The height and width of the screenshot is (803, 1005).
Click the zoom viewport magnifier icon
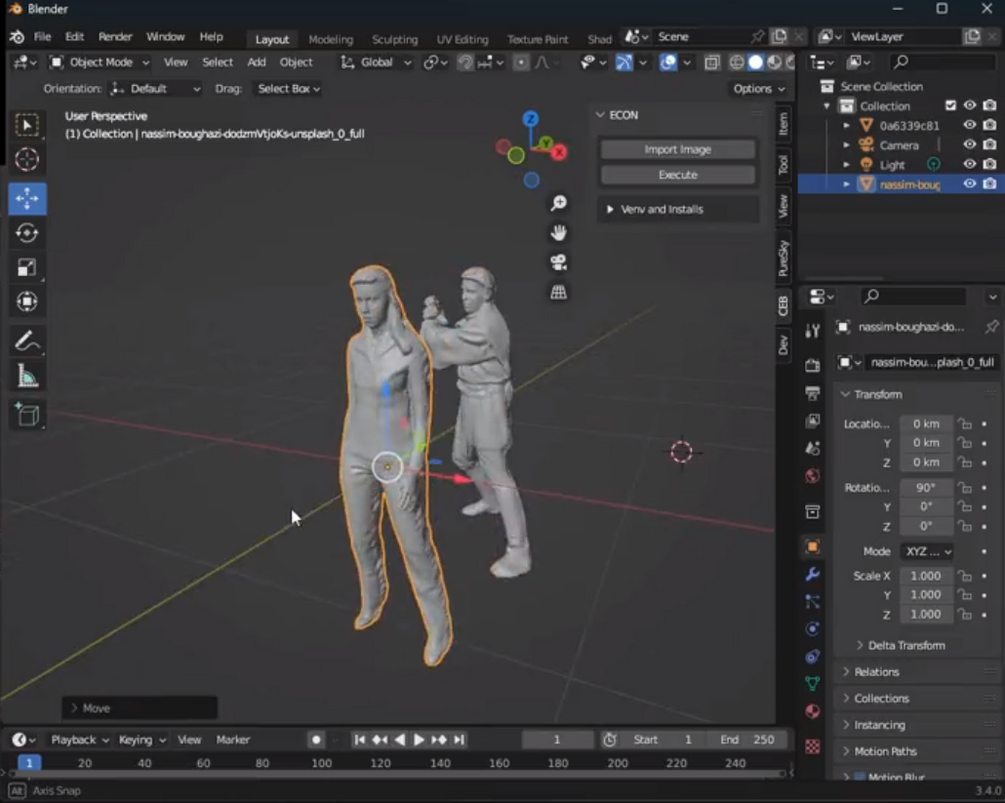click(558, 203)
